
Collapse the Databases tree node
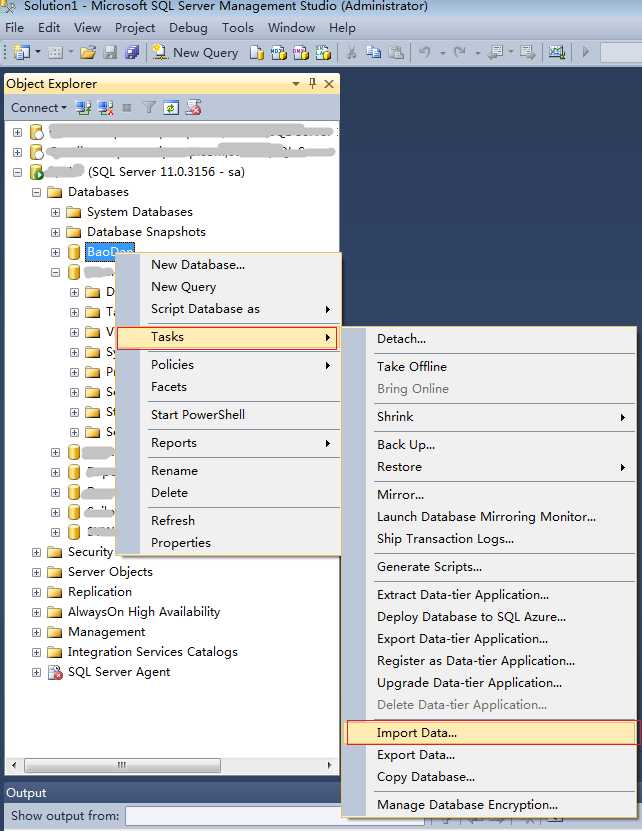point(37,192)
